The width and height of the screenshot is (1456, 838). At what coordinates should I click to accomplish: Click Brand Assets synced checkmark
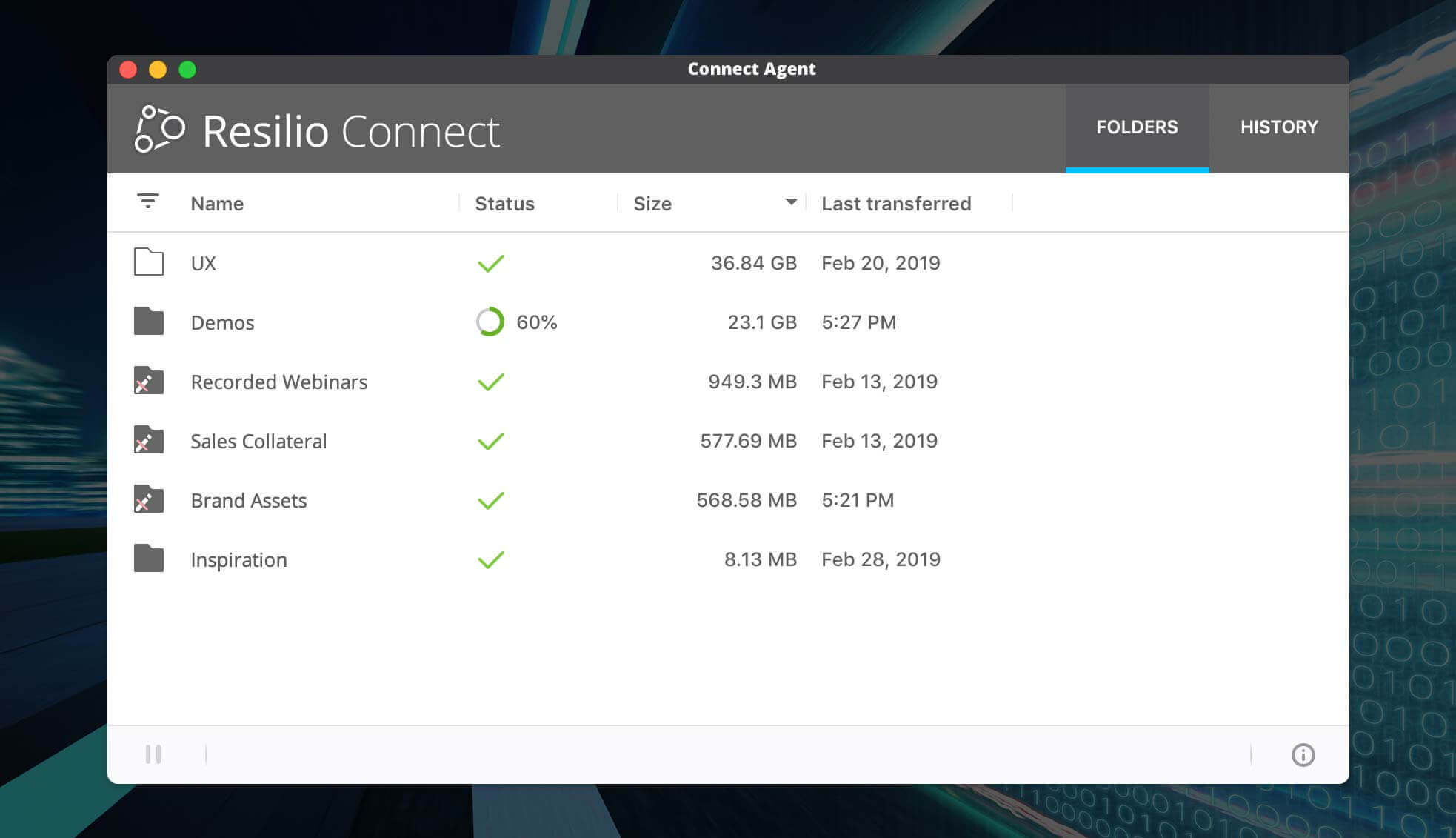tap(490, 500)
